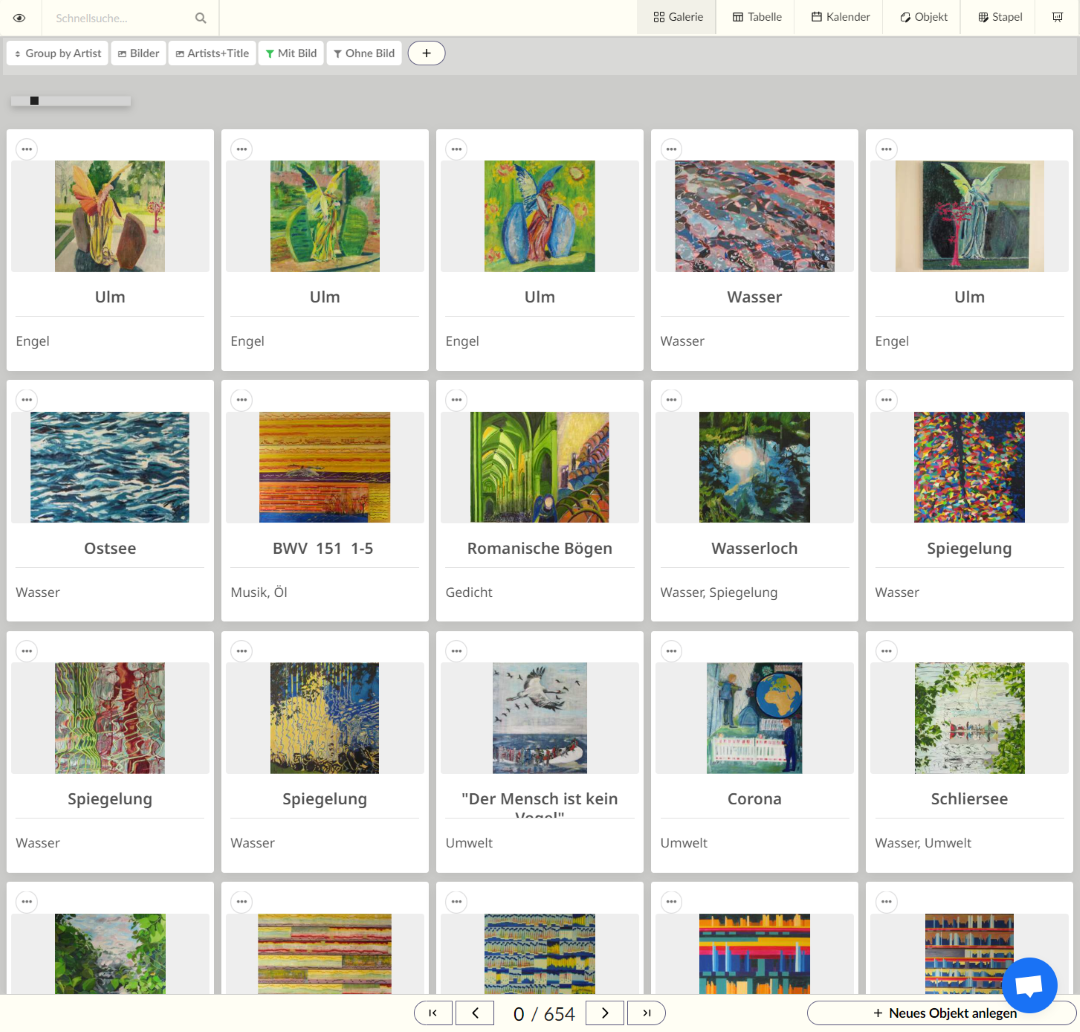Image resolution: width=1080 pixels, height=1032 pixels.
Task: Select the Artists+Title display preset
Action: click(x=211, y=53)
